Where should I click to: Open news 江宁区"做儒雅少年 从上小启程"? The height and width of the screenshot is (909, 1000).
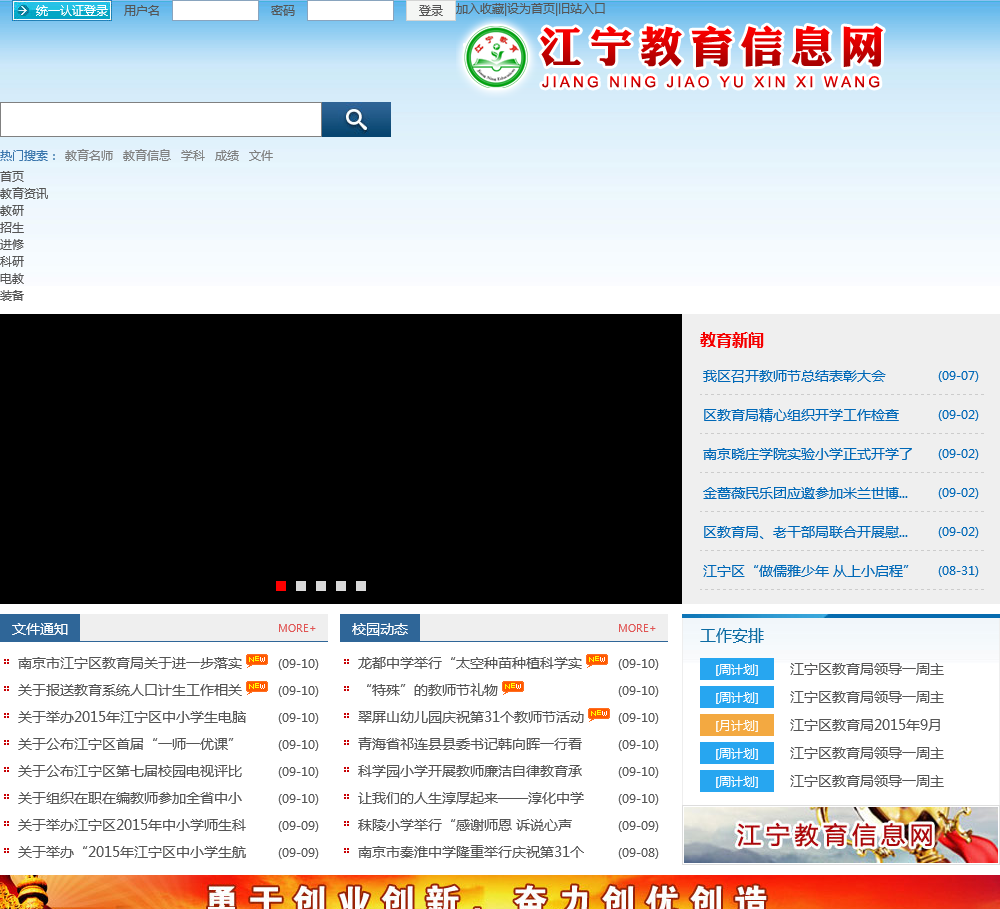coord(806,571)
